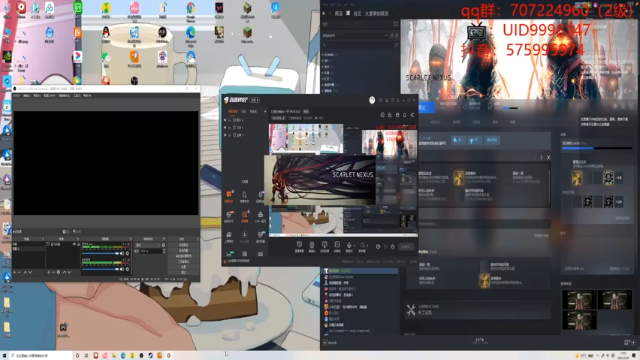Open the OBS Edit menu
This screenshot has height=360, width=640.
27,96
